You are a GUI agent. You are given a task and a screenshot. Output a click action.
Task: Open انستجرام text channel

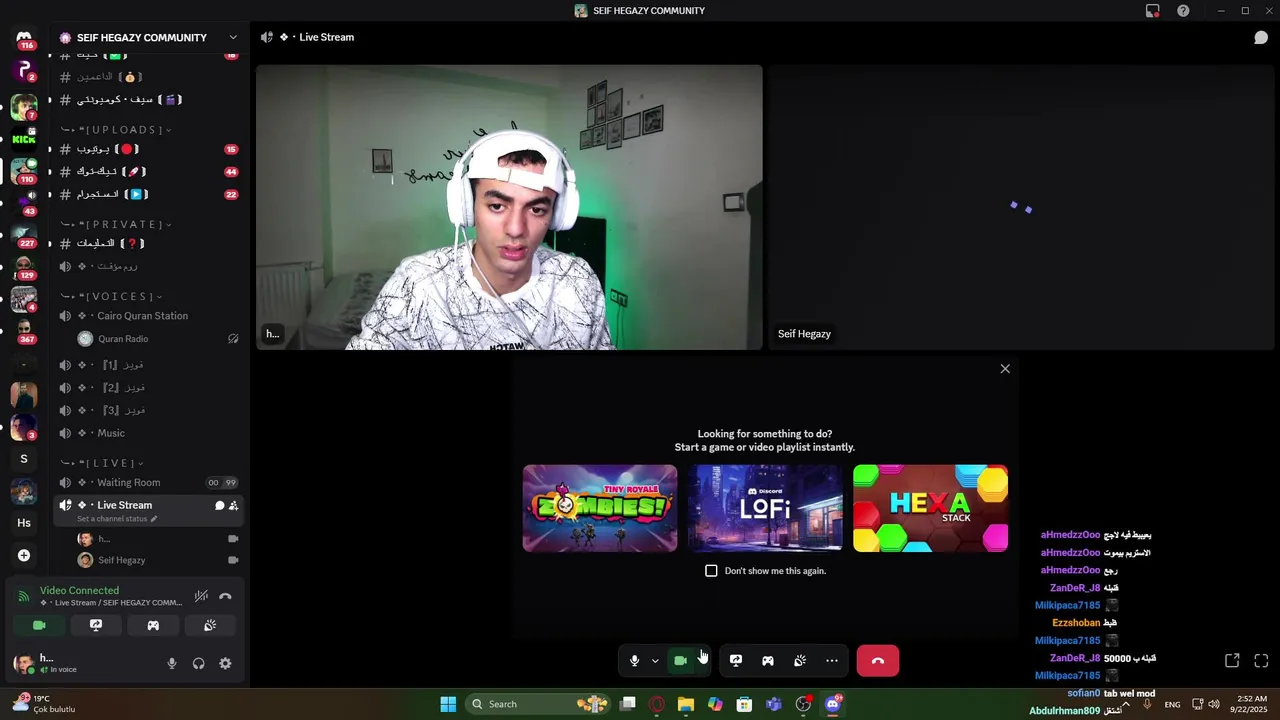[148, 194]
